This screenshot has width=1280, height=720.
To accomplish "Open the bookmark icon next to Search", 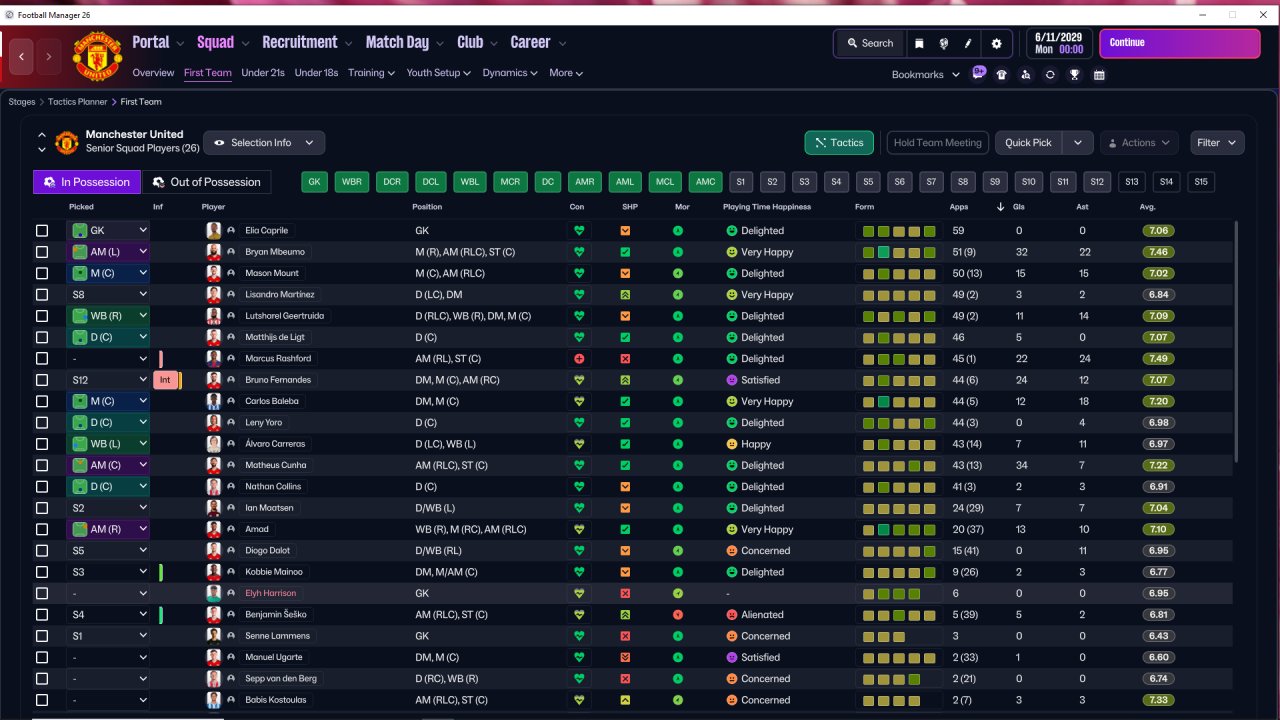I will [x=919, y=43].
